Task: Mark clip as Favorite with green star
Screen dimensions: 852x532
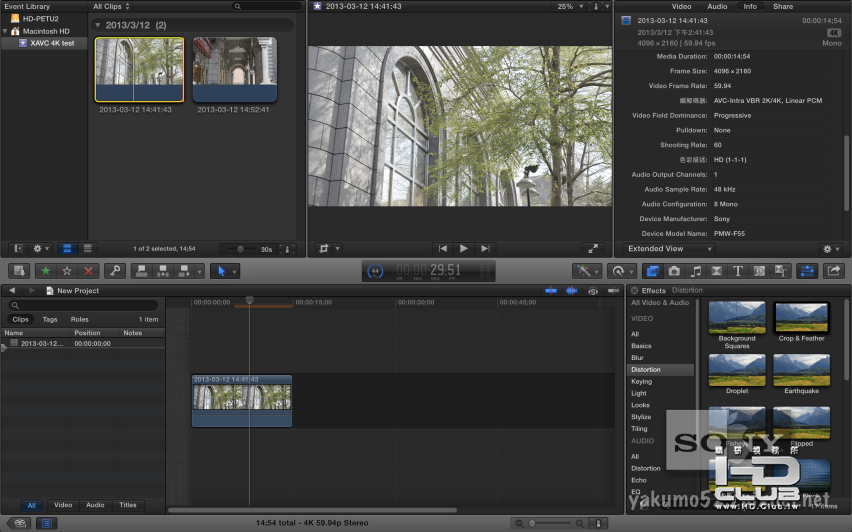Action: (45, 271)
